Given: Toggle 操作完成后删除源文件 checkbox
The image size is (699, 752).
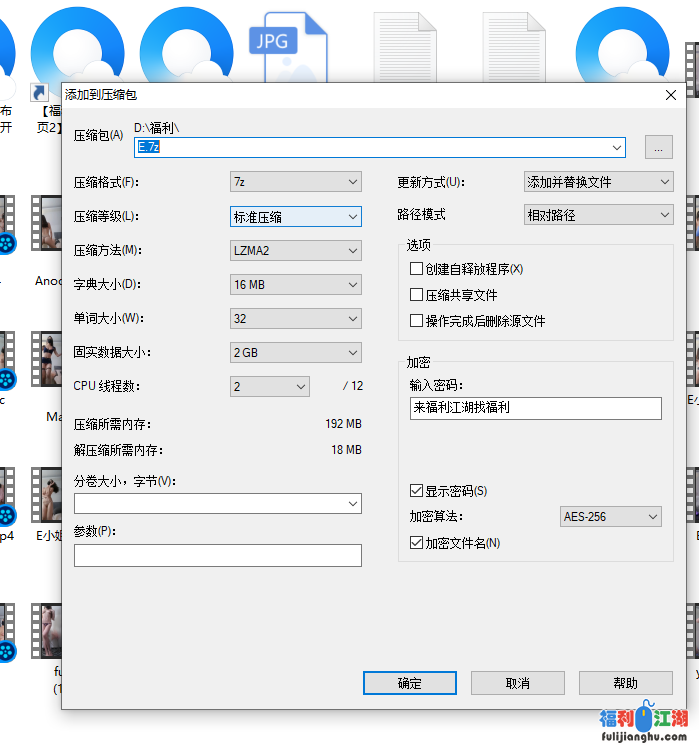Looking at the screenshot, I should [x=417, y=321].
